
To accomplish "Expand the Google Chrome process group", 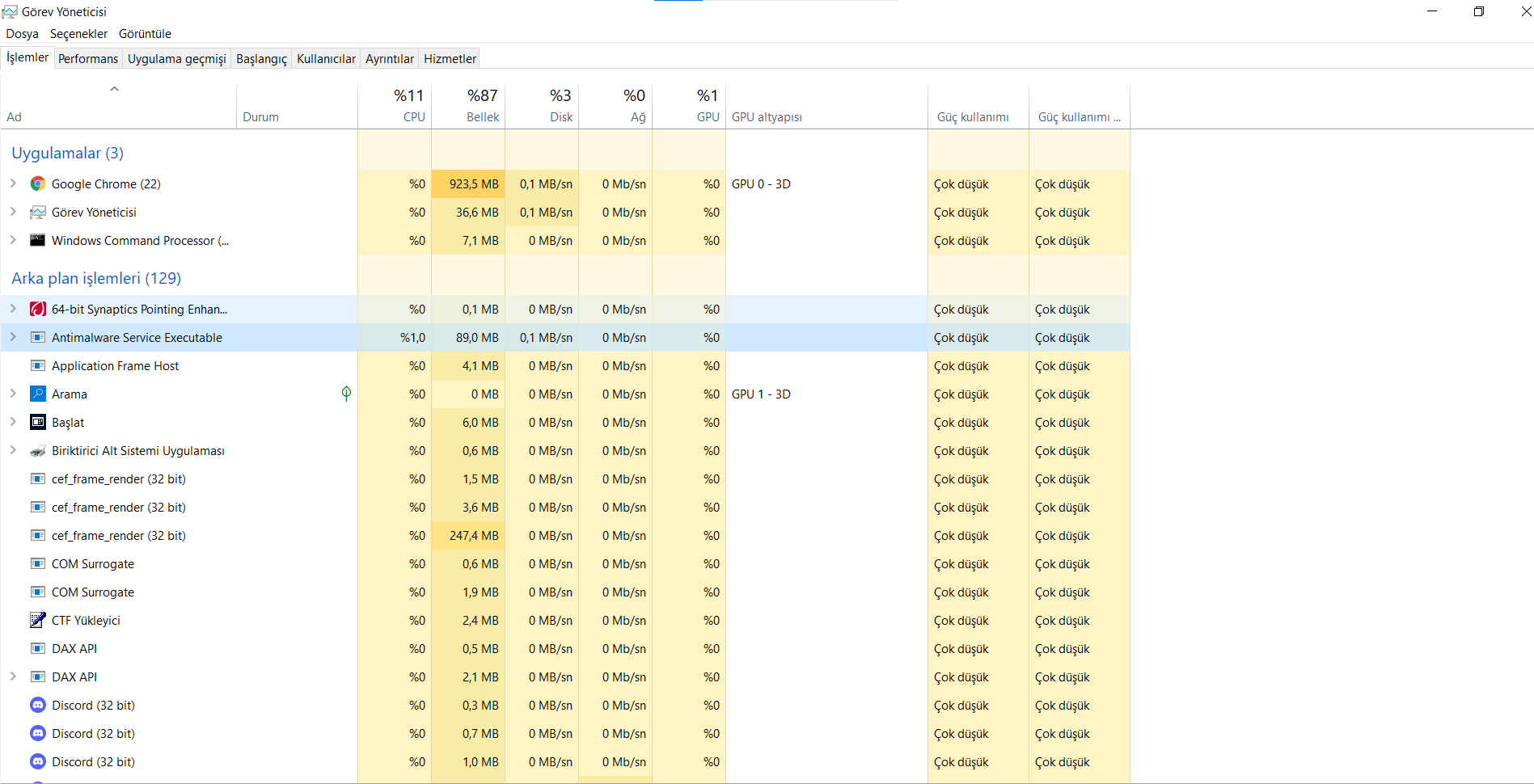I will [13, 183].
